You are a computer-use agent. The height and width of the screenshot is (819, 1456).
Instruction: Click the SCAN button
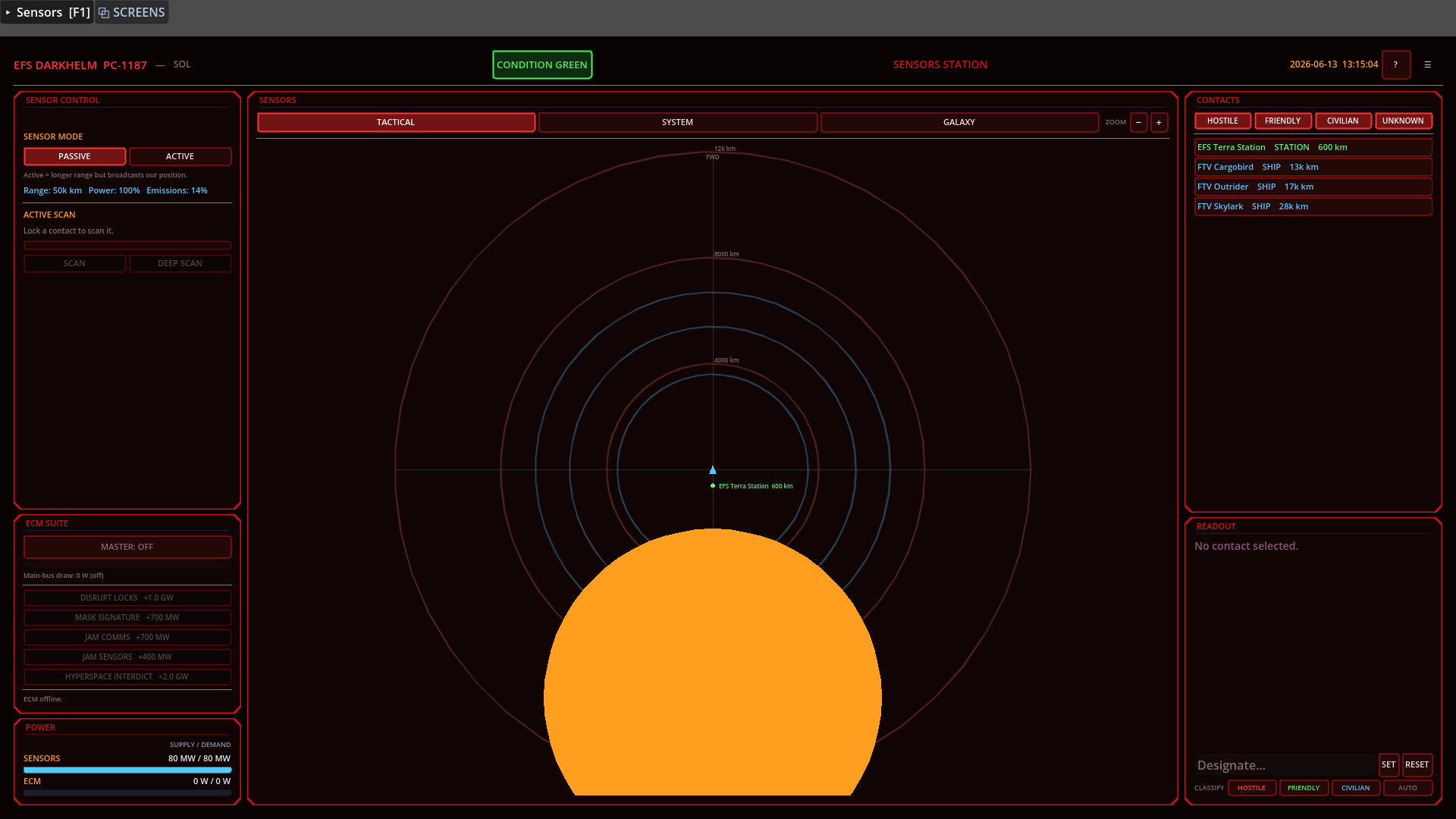74,263
